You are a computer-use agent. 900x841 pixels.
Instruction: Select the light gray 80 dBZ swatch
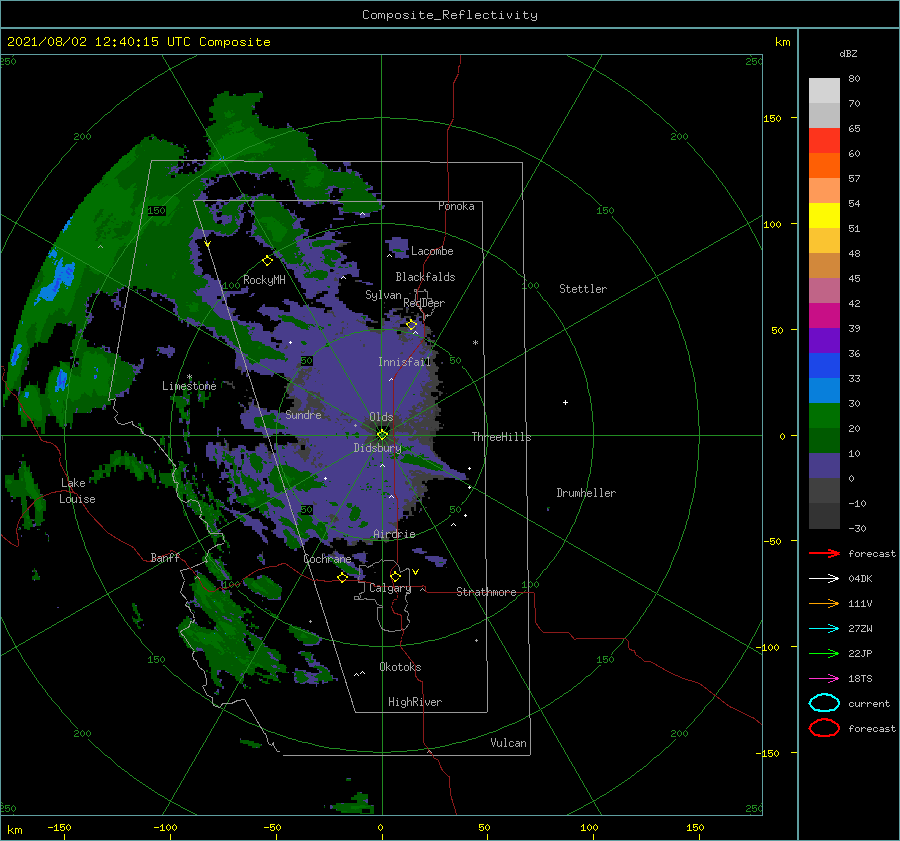(x=824, y=90)
